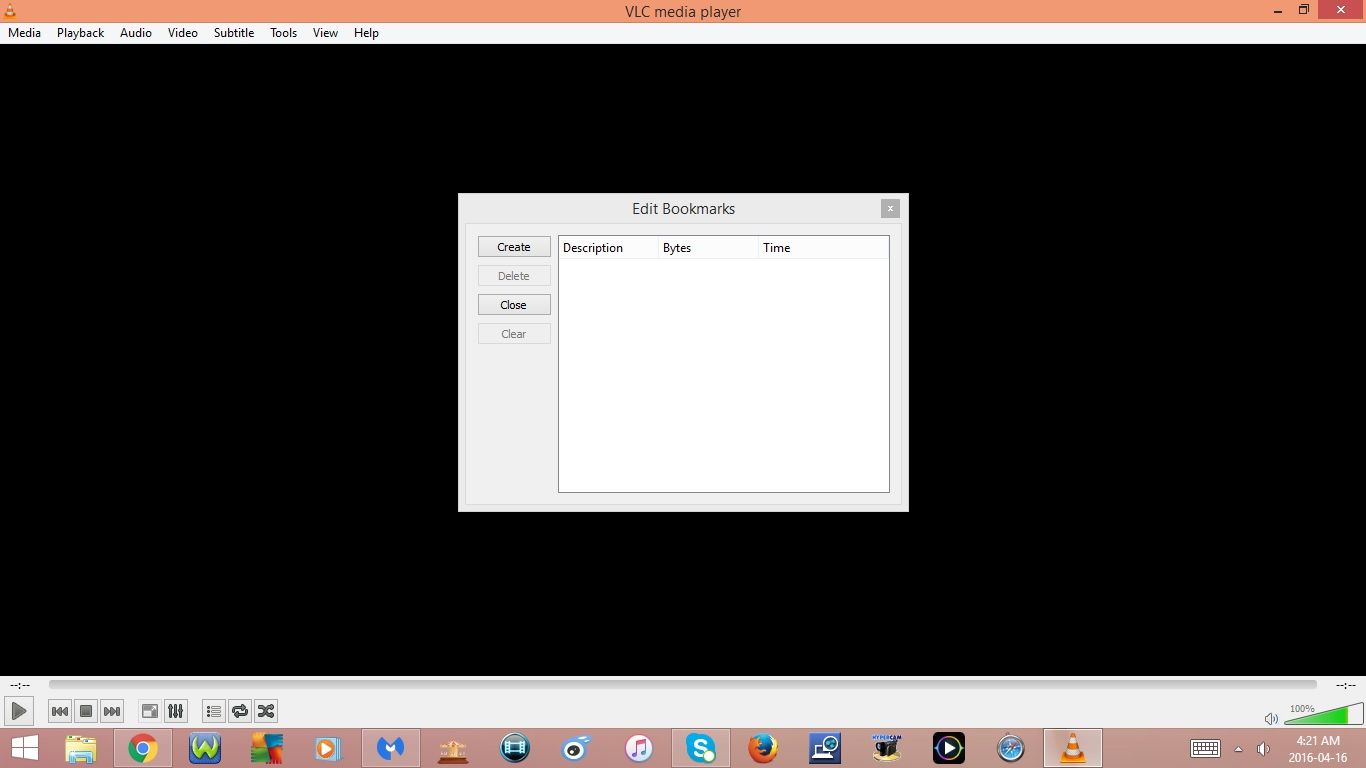Viewport: 1366px width, 768px height.
Task: Click the stop playback button
Action: click(86, 711)
